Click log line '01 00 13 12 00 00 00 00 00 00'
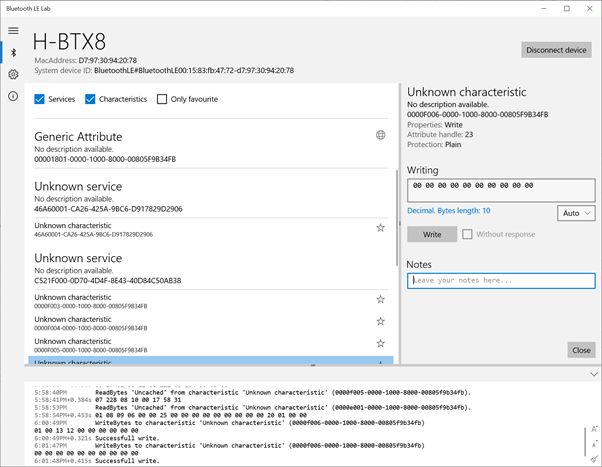Image resolution: width=602 pixels, height=467 pixels. [x=86, y=431]
